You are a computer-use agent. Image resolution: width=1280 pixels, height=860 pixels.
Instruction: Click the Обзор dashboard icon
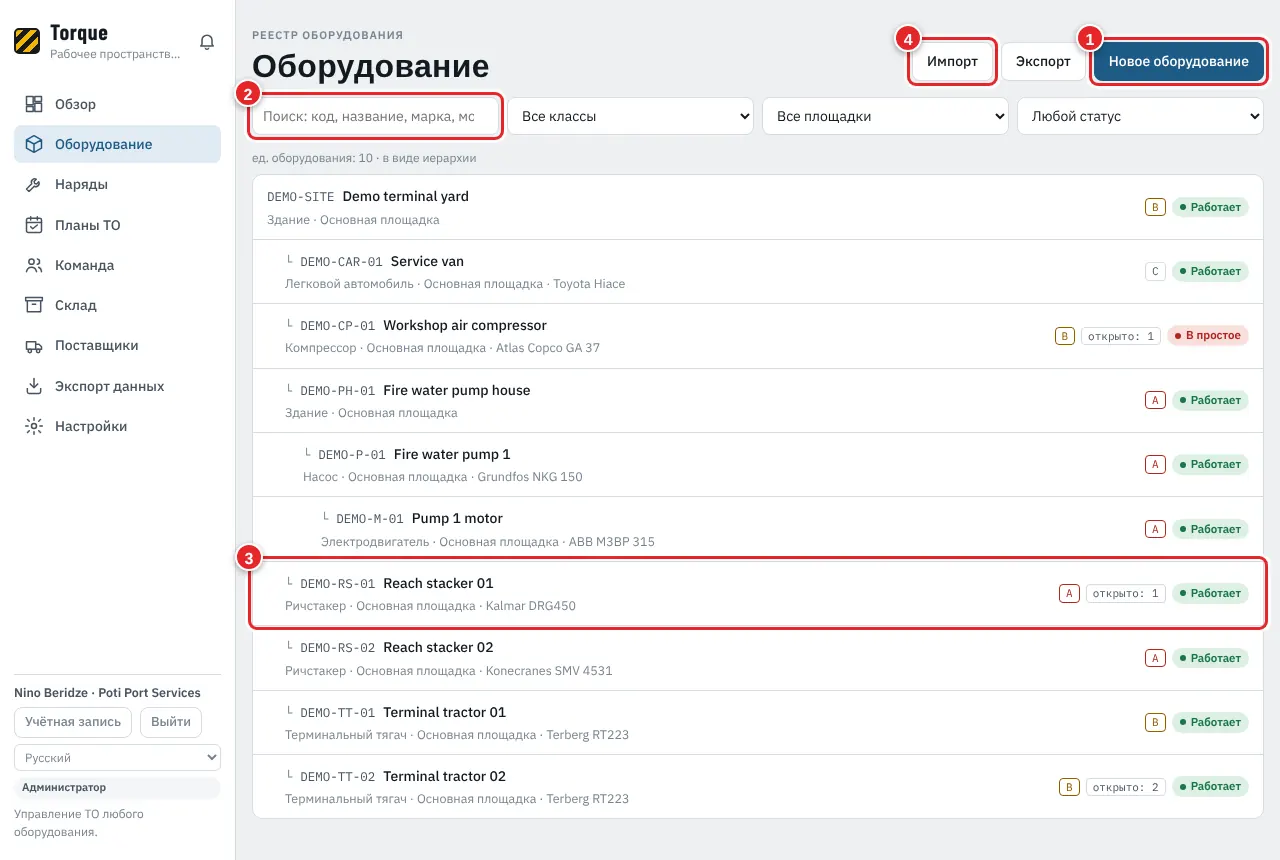[34, 104]
